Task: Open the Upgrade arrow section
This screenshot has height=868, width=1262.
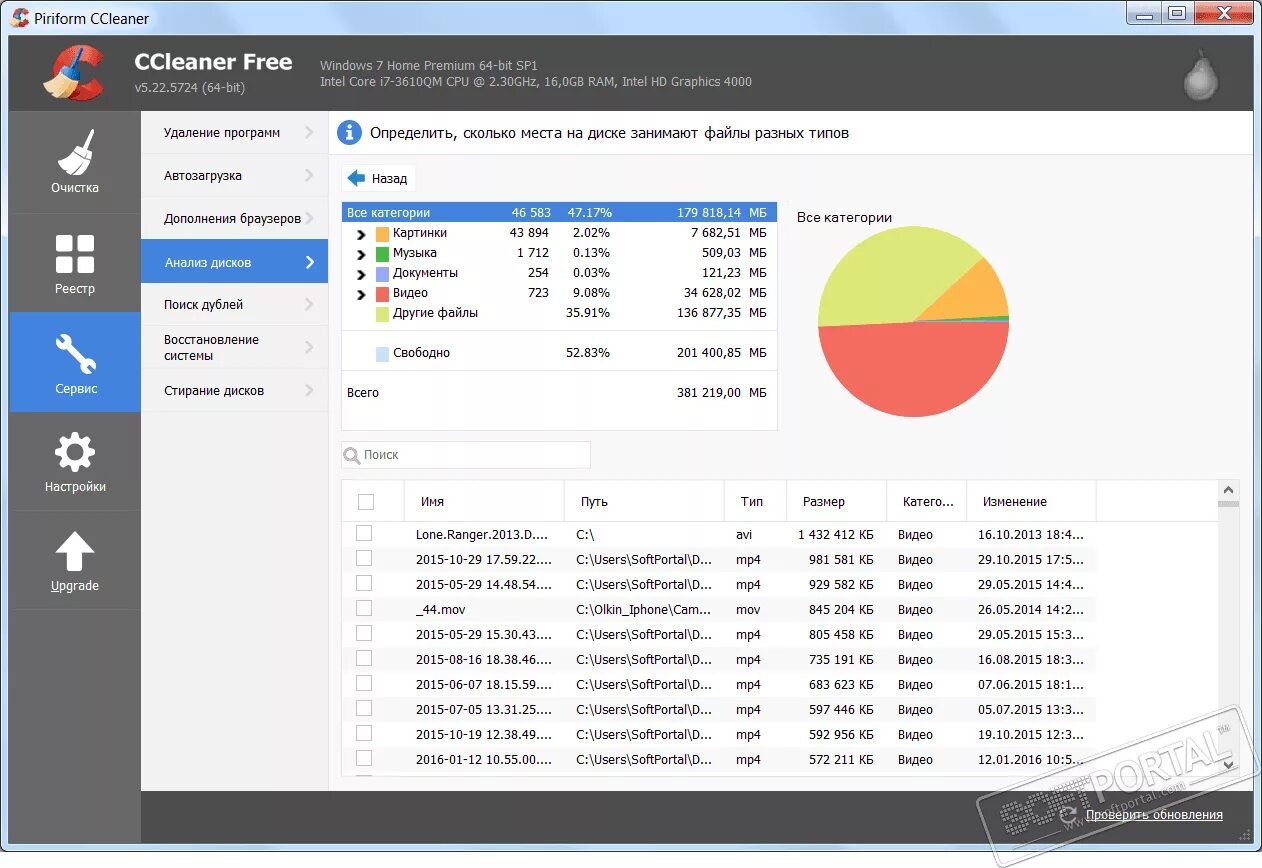Action: (x=75, y=561)
